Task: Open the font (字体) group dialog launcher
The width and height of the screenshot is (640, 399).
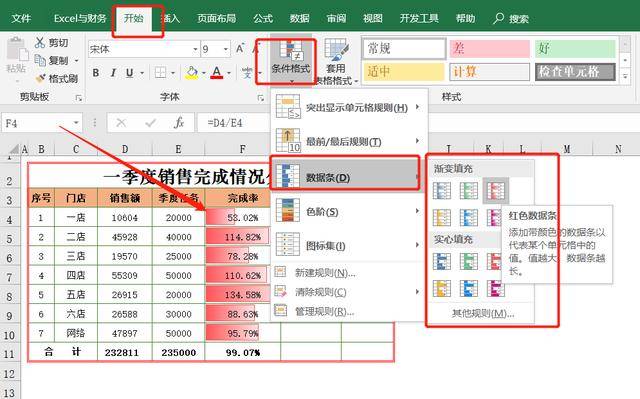Action: 260,98
